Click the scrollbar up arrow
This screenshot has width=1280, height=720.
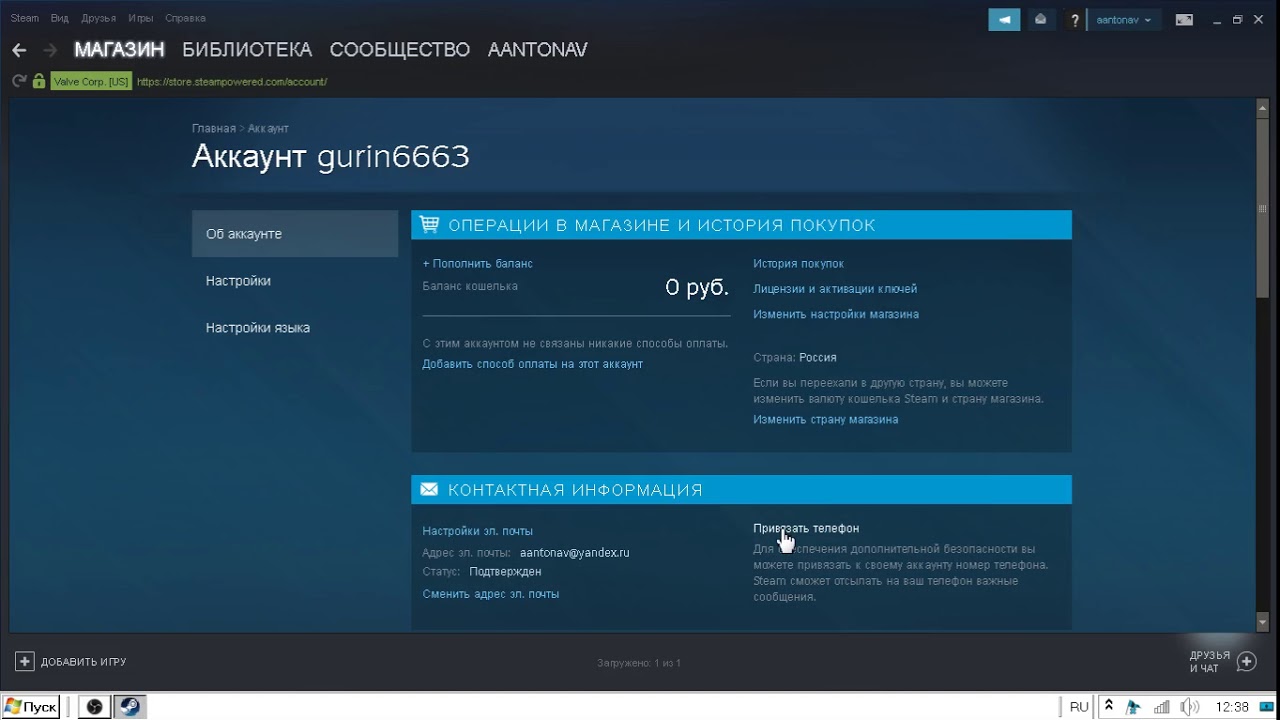pos(1262,106)
